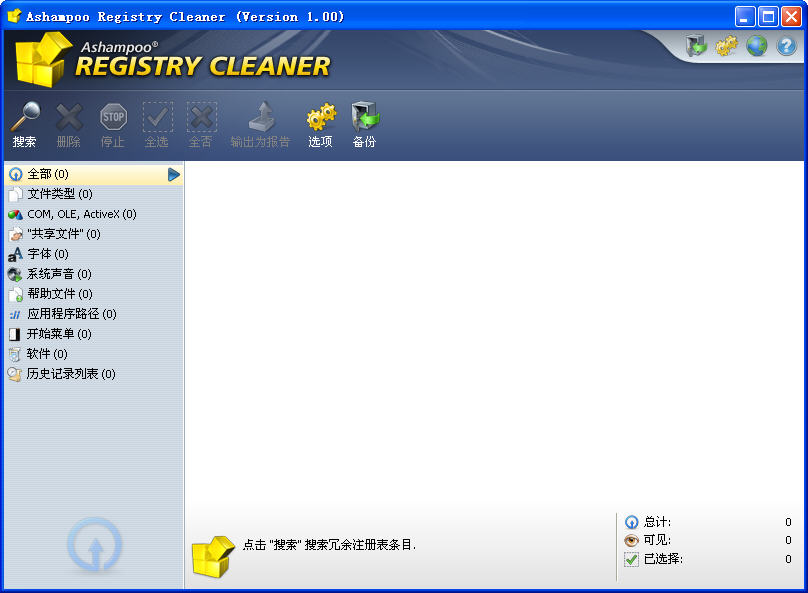Click the 已选择 (Selected) checkbox icon

point(631,559)
